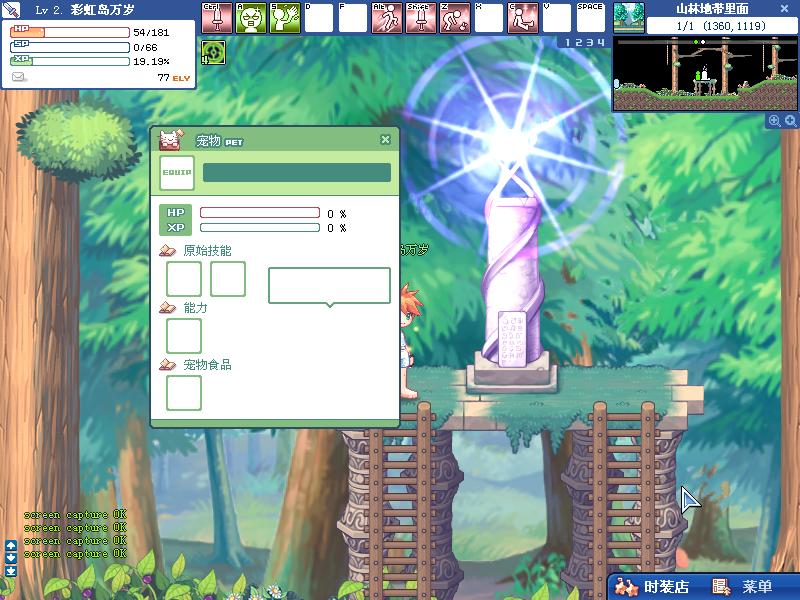Select the empty F hotkey slot
The height and width of the screenshot is (600, 800).
click(353, 18)
